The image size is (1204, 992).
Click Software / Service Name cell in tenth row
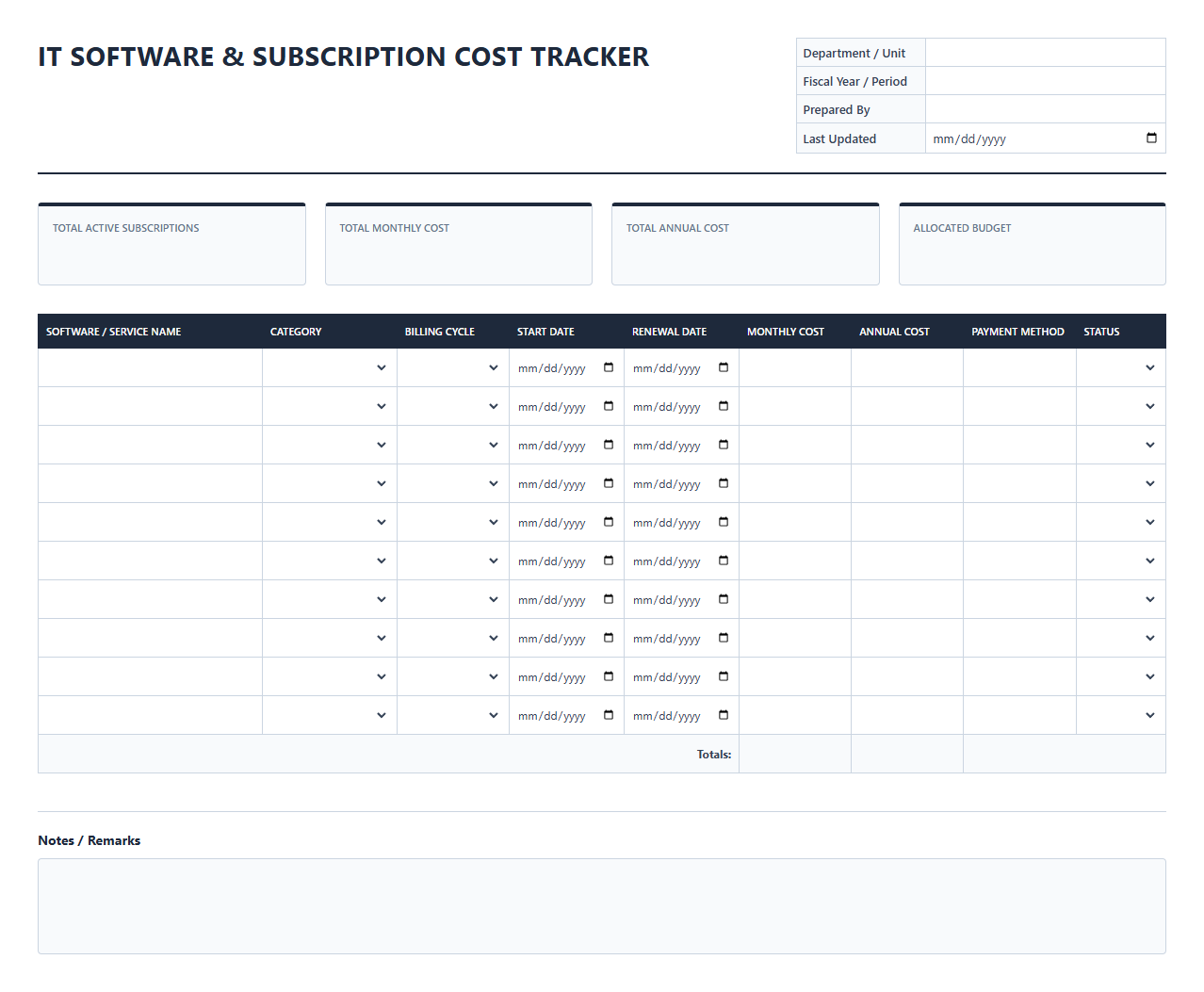[x=150, y=715]
